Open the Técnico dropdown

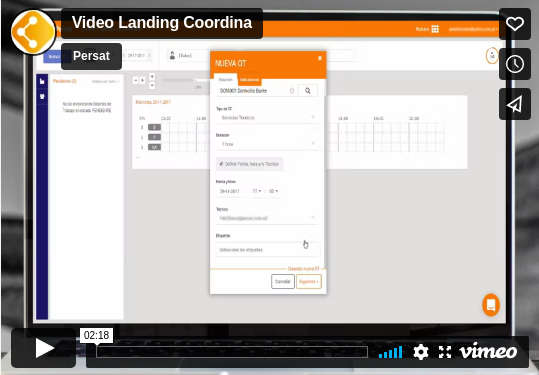click(267, 218)
